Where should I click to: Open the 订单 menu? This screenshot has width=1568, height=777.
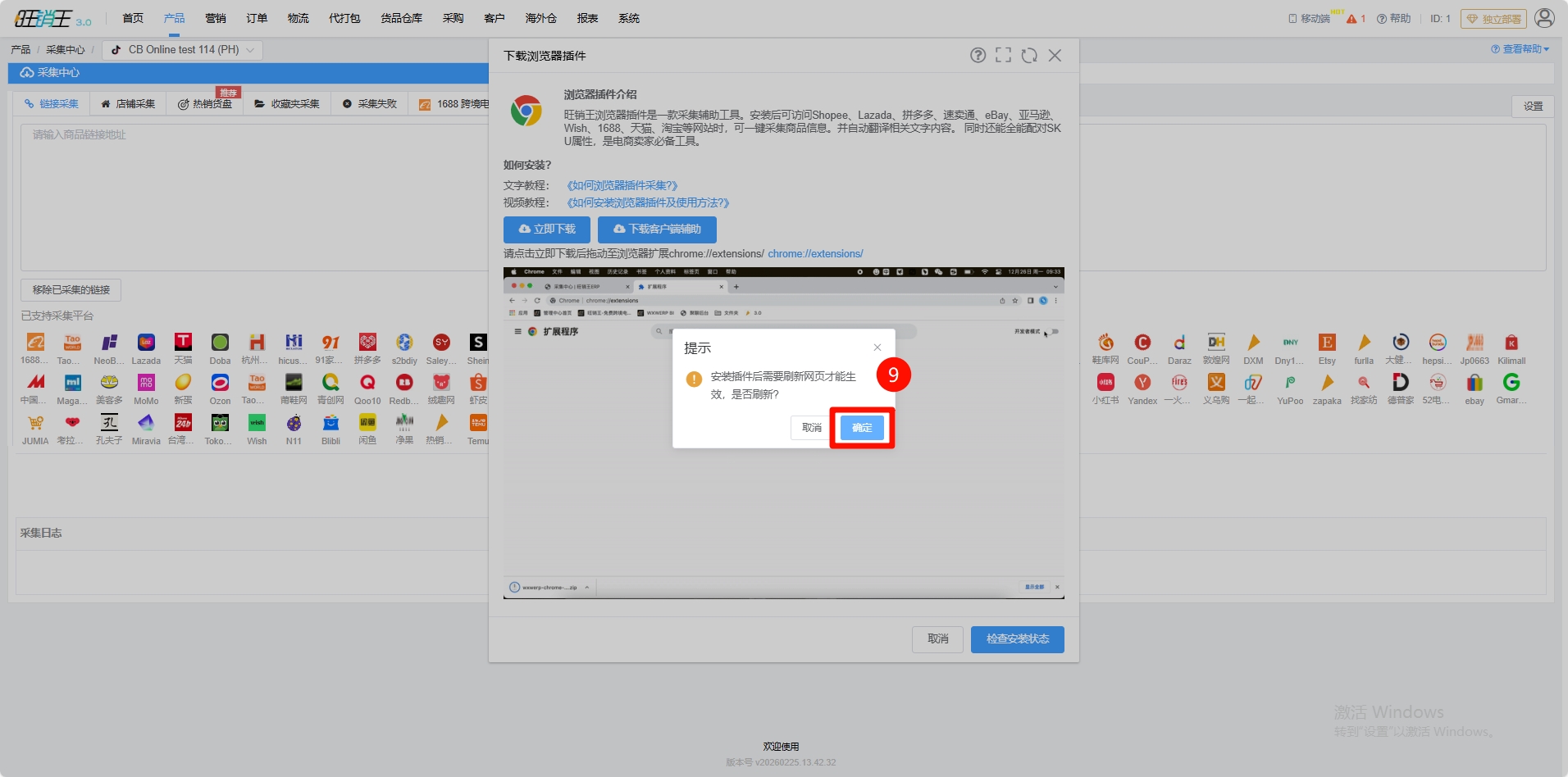tap(257, 18)
